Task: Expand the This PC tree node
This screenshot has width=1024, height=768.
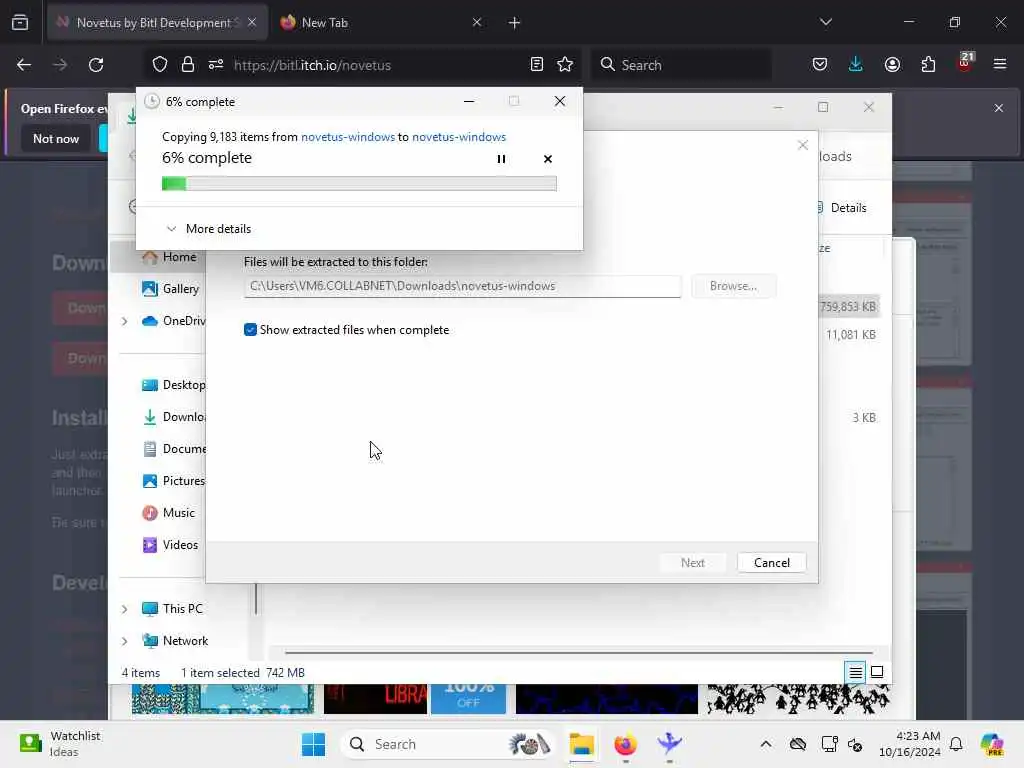Action: point(125,609)
